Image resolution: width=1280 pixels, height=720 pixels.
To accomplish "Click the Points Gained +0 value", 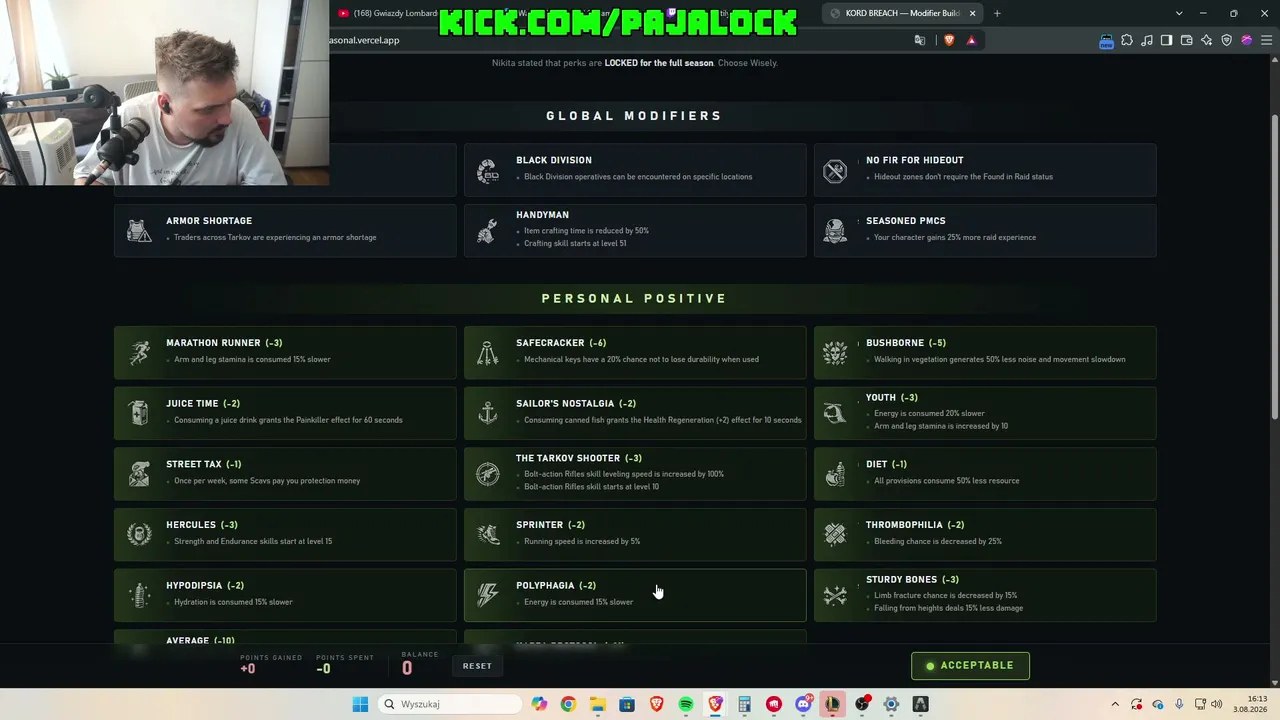I will [248, 669].
